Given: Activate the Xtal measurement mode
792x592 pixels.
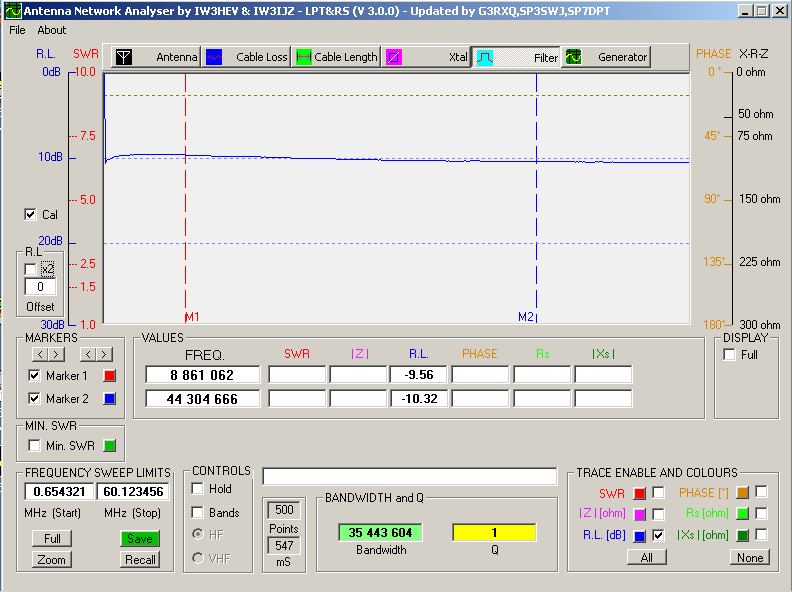Looking at the screenshot, I should tap(427, 57).
